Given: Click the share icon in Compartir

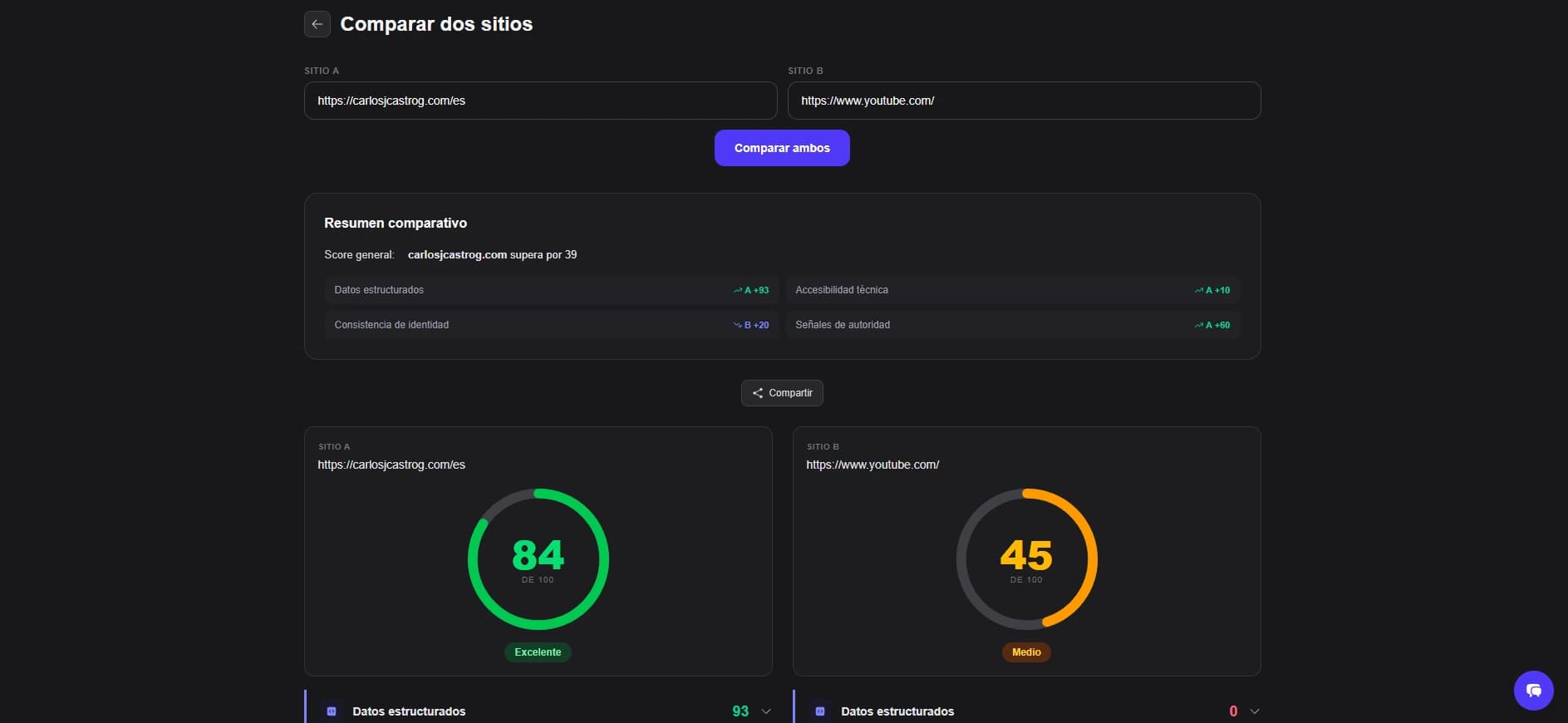Looking at the screenshot, I should click(x=757, y=393).
